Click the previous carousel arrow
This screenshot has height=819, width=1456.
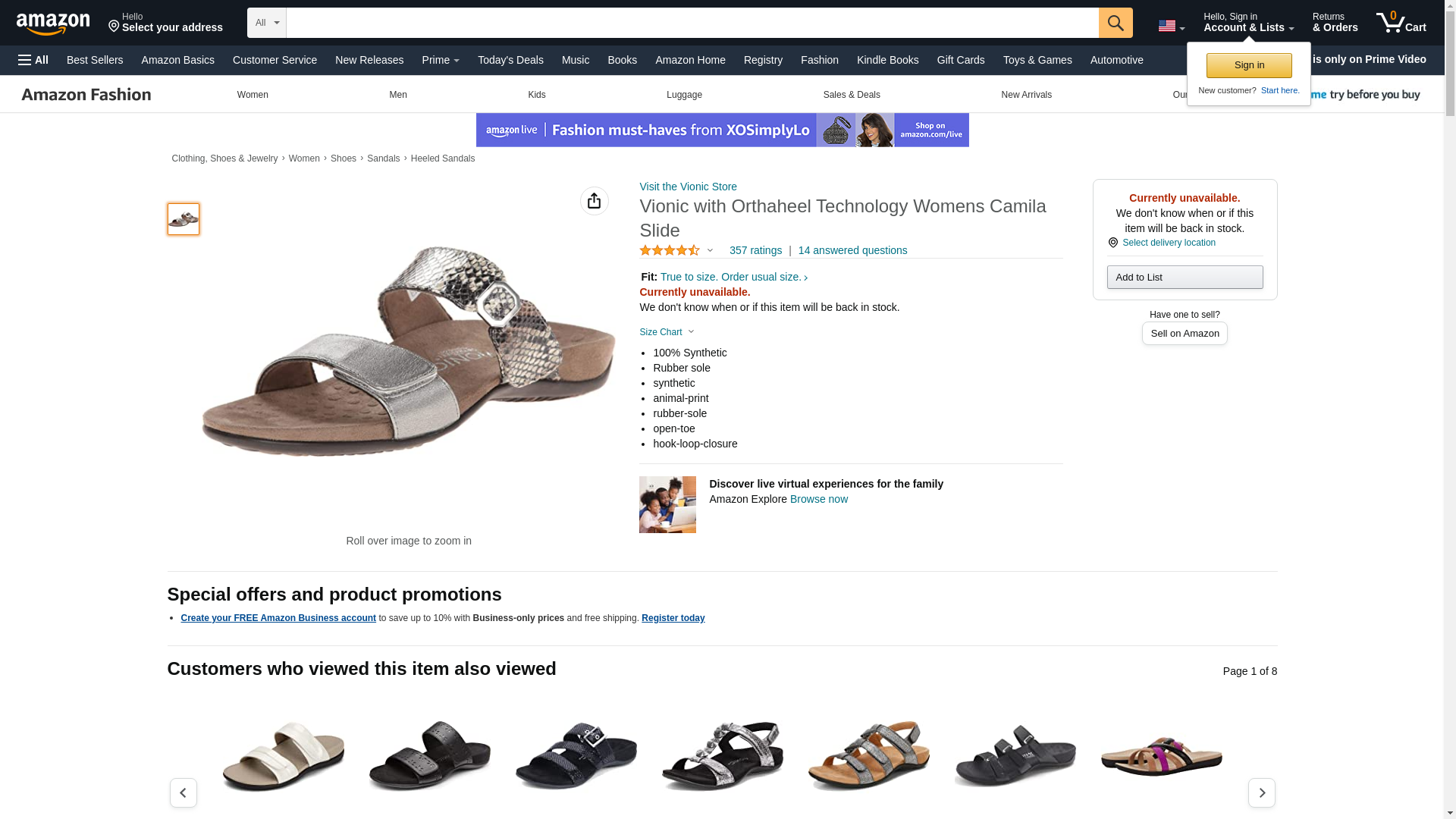point(183,792)
